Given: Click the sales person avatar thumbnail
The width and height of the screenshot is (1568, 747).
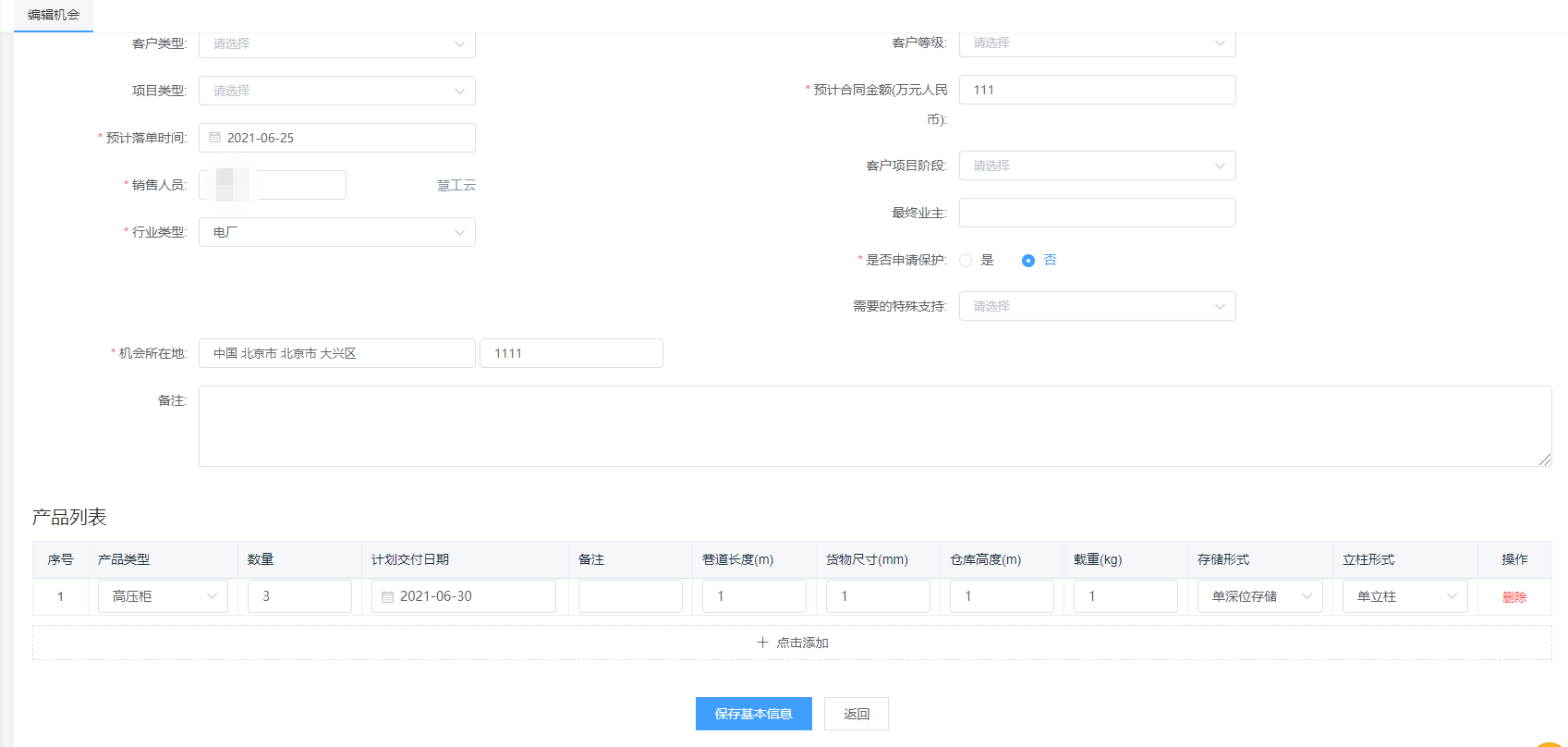Looking at the screenshot, I should click(x=232, y=185).
